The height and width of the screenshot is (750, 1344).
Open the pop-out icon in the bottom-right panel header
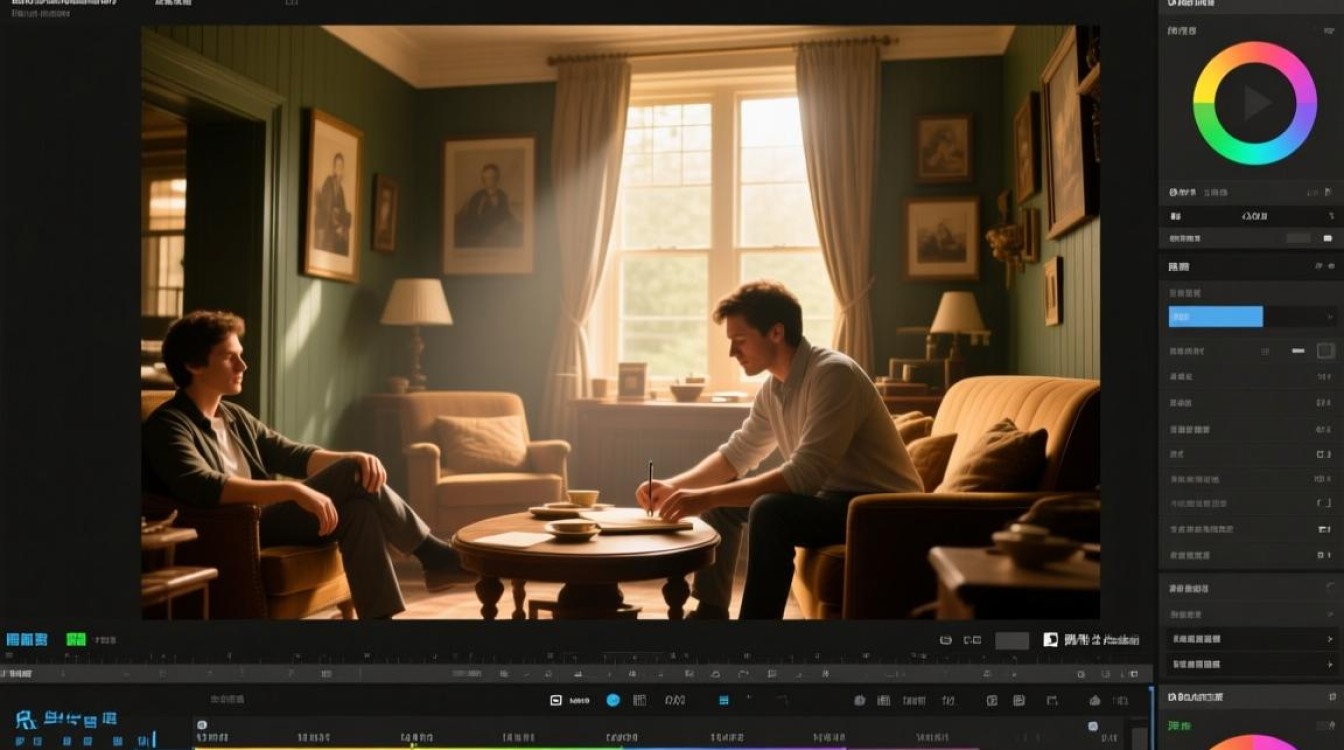tap(1330, 696)
